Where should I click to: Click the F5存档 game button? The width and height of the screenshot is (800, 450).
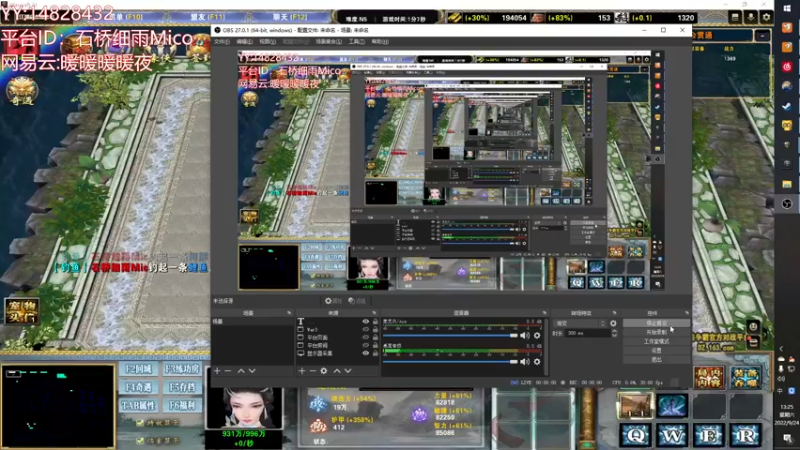point(182,387)
